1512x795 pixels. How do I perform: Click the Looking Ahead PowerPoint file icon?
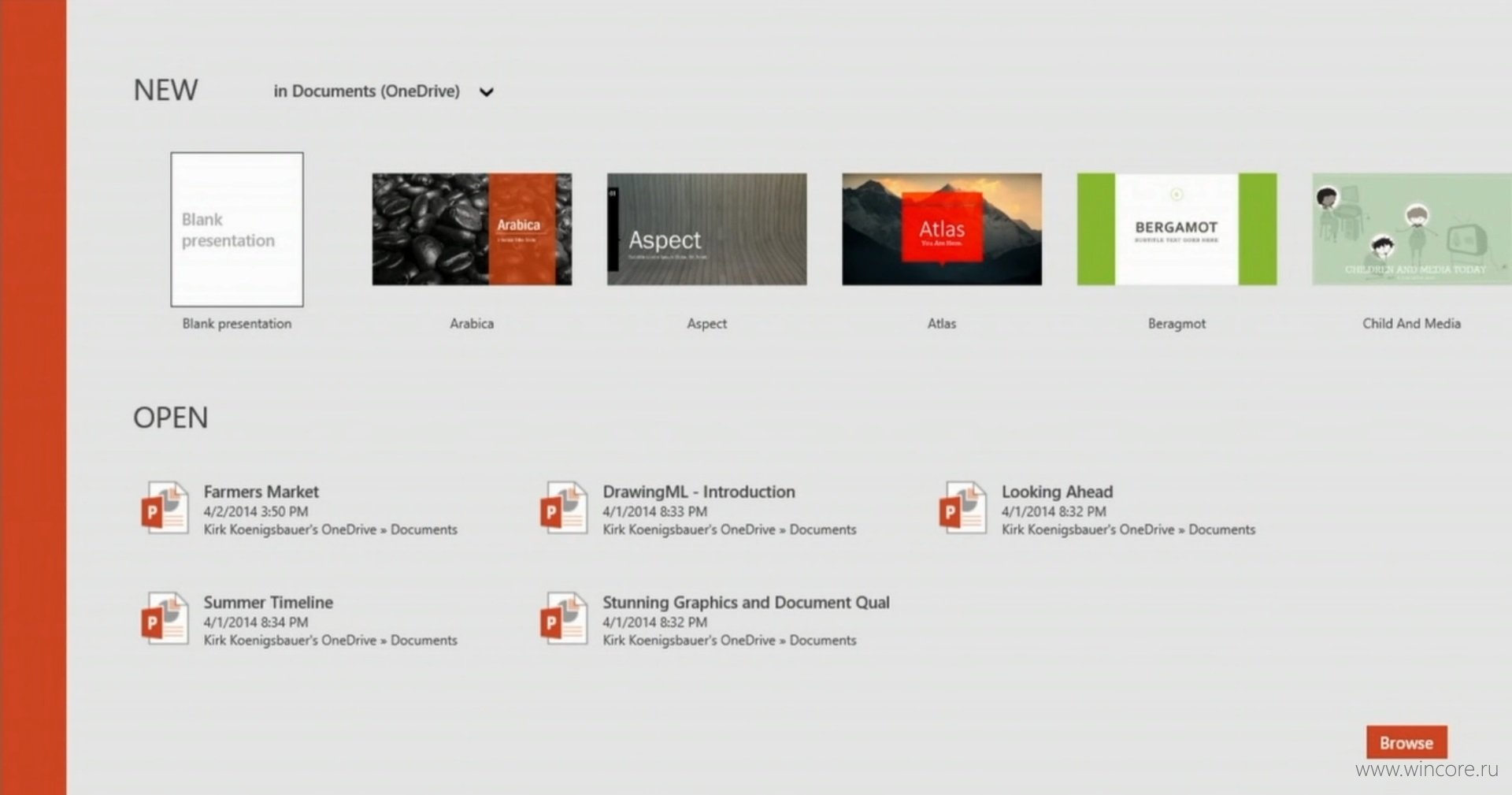click(963, 508)
